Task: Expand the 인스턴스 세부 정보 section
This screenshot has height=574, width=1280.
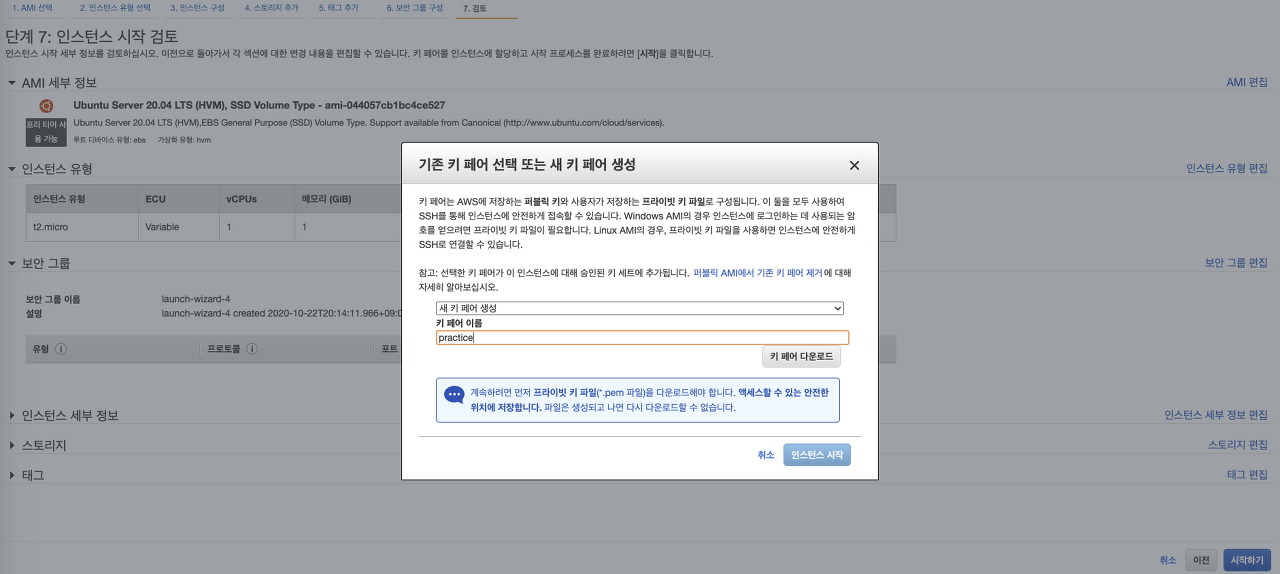Action: [12, 416]
